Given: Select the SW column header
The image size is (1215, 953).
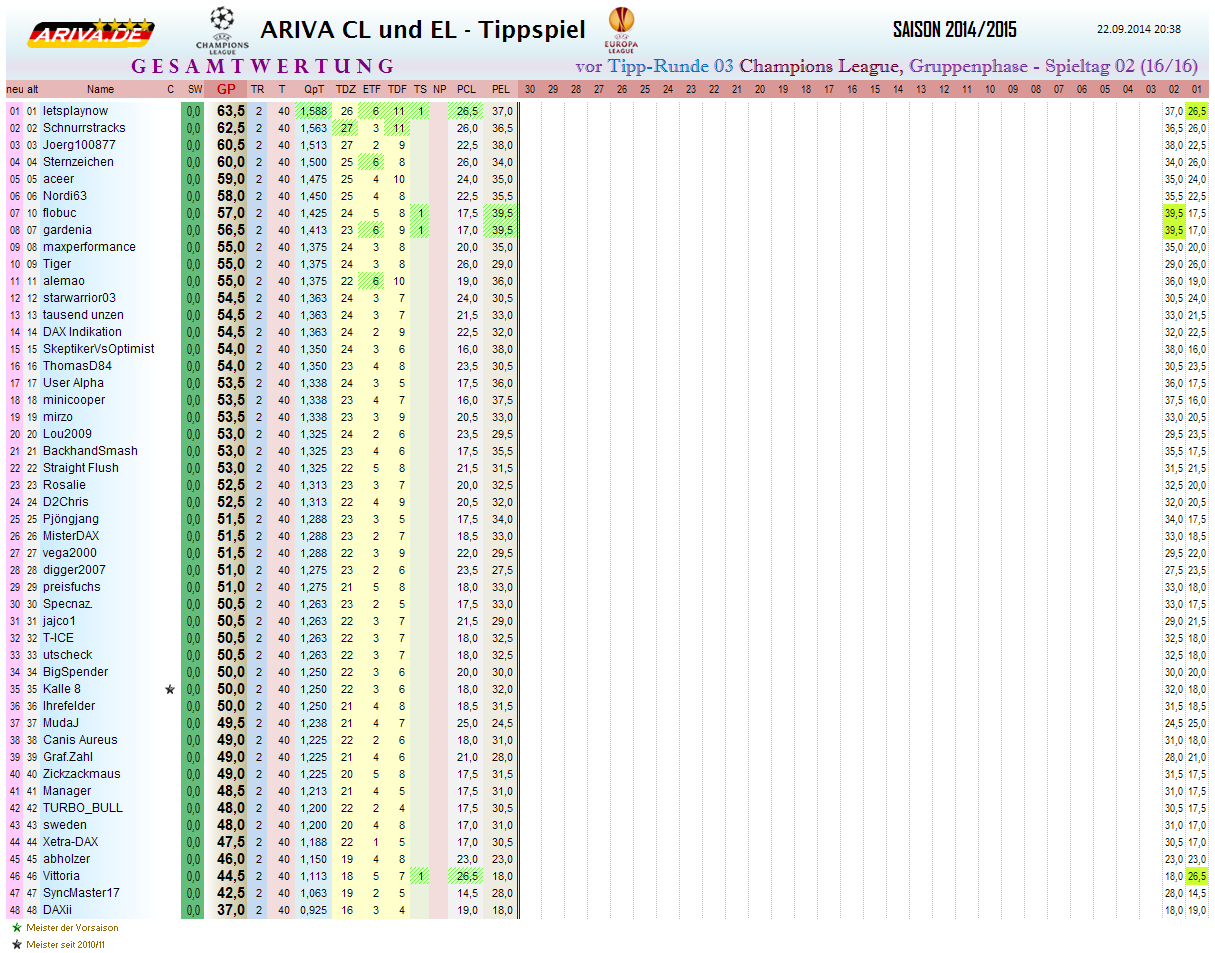Looking at the screenshot, I should [194, 89].
